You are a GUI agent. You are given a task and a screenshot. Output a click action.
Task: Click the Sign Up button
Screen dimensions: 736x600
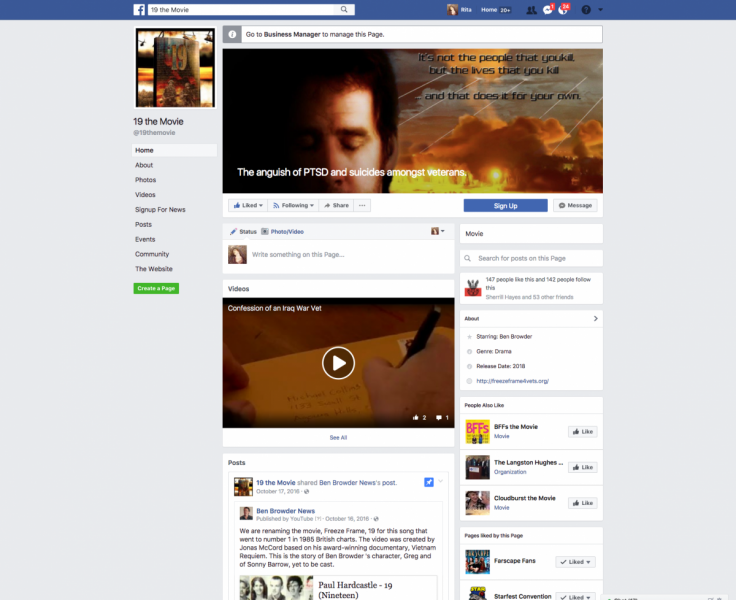coord(506,206)
